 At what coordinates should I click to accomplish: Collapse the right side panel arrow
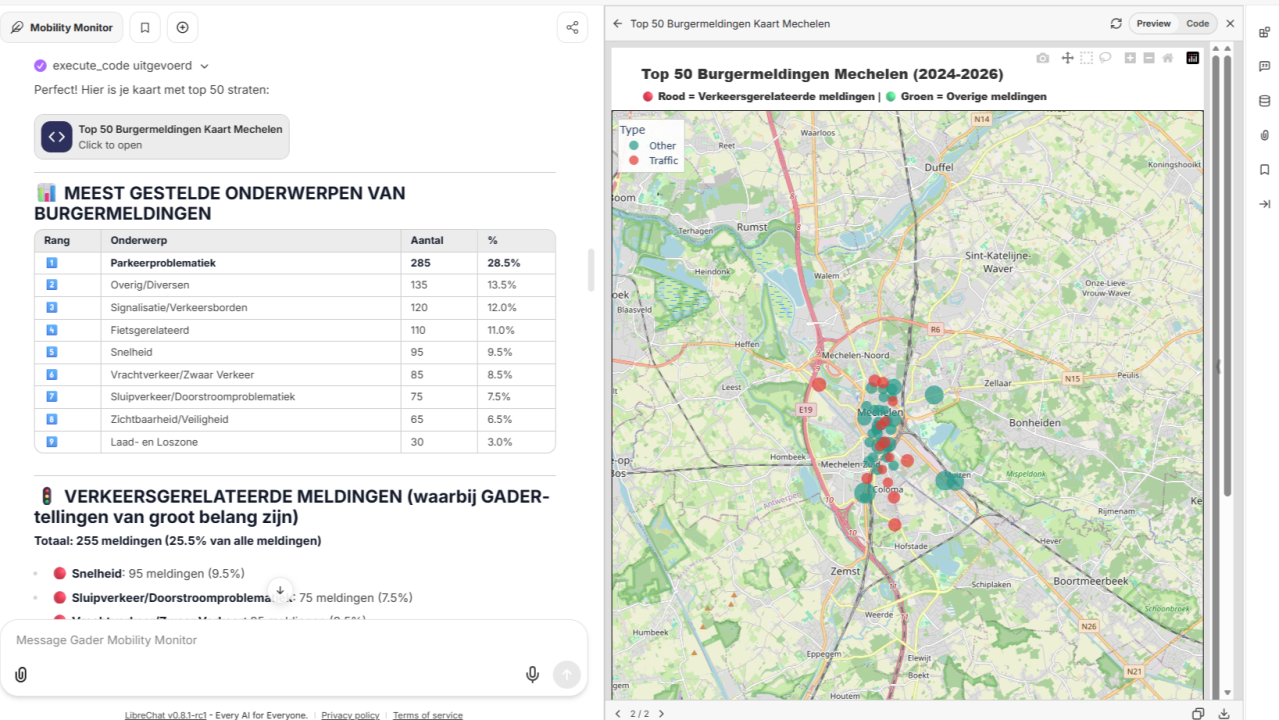pyautogui.click(x=1264, y=204)
